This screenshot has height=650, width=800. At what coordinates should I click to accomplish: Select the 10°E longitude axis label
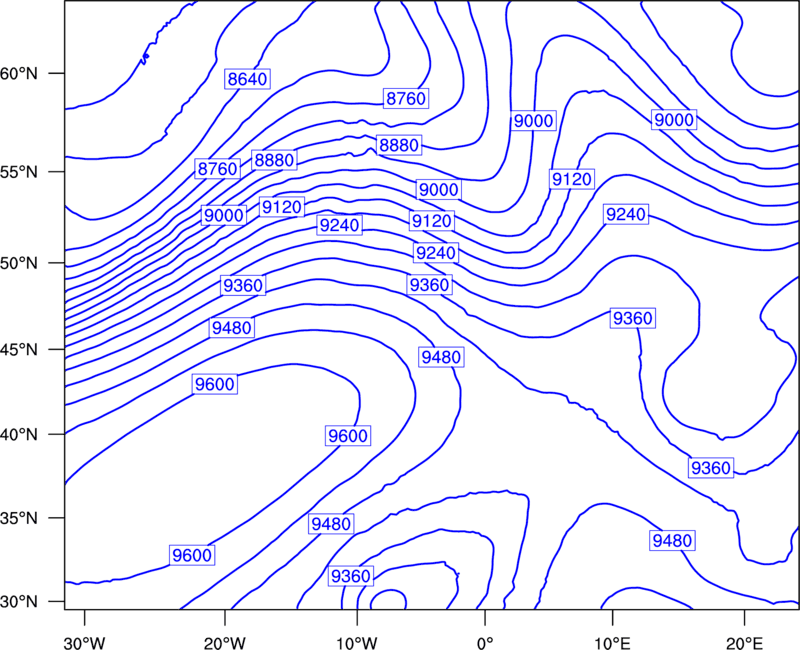[612, 643]
